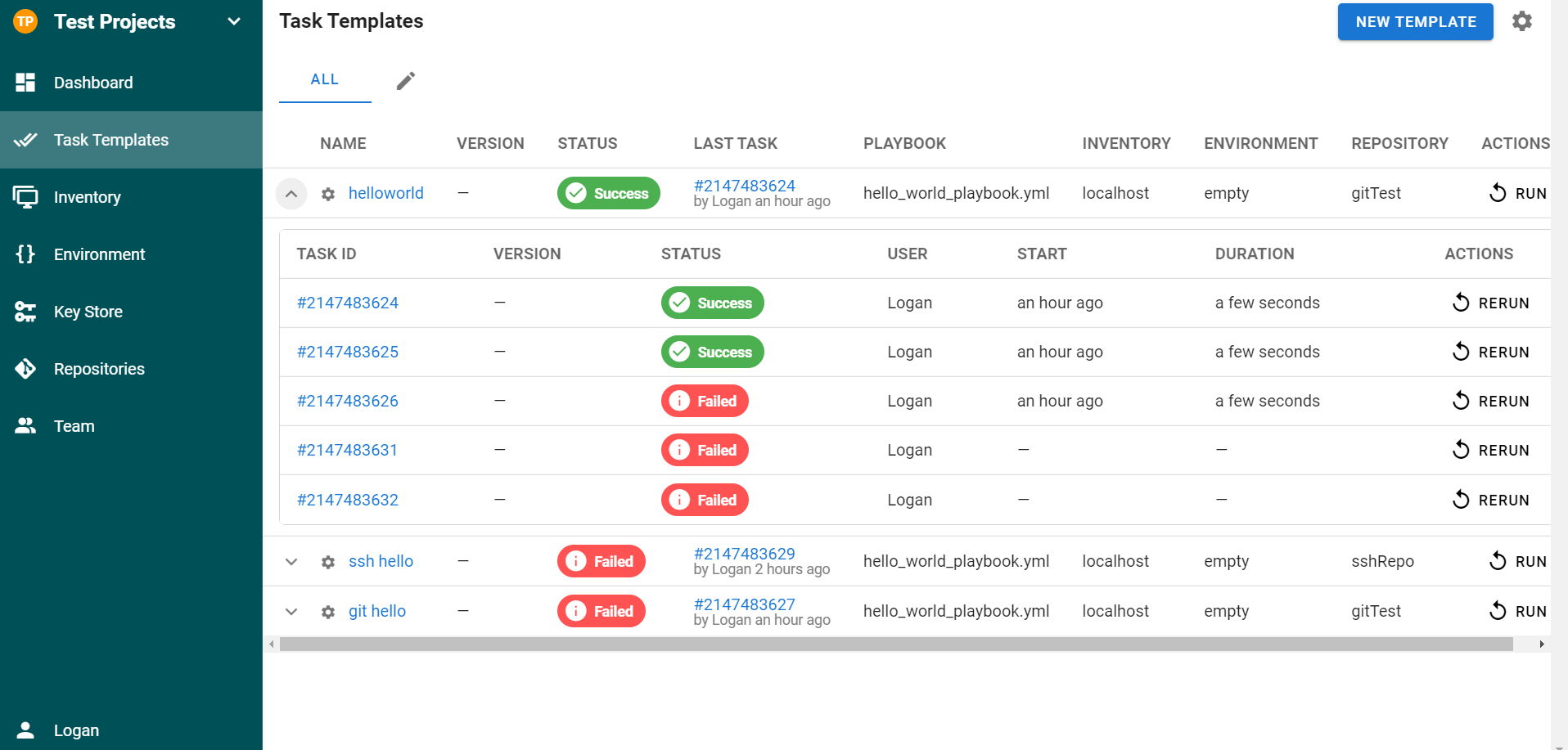
Task: Expand the ssh hello template row
Action: [x=291, y=562]
